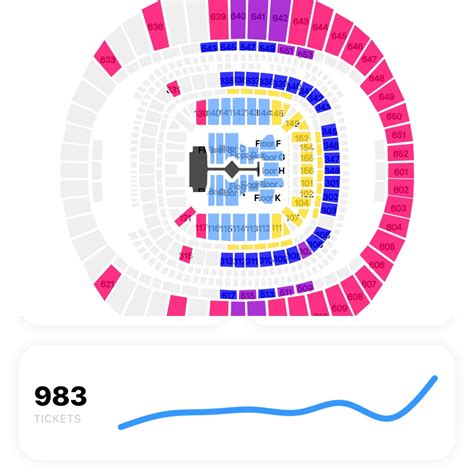Select the Floor H seating block
Image resolution: width=474 pixels, height=474 pixels.
click(x=271, y=170)
